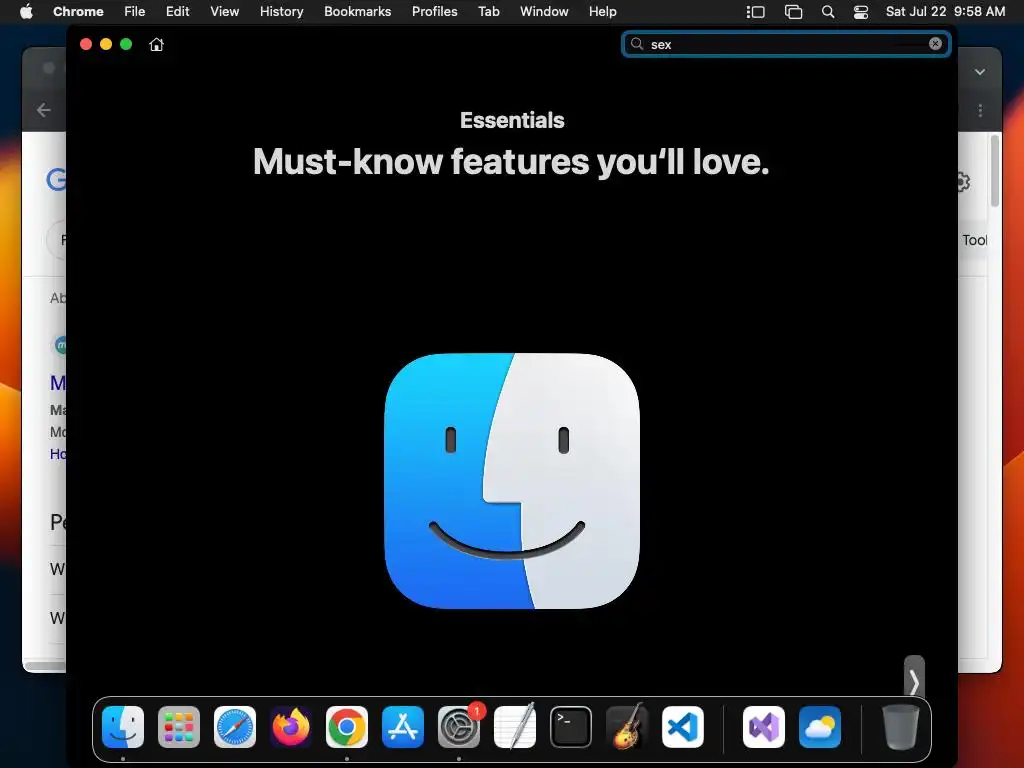Open the Window menu
The height and width of the screenshot is (768, 1024).
pyautogui.click(x=544, y=11)
